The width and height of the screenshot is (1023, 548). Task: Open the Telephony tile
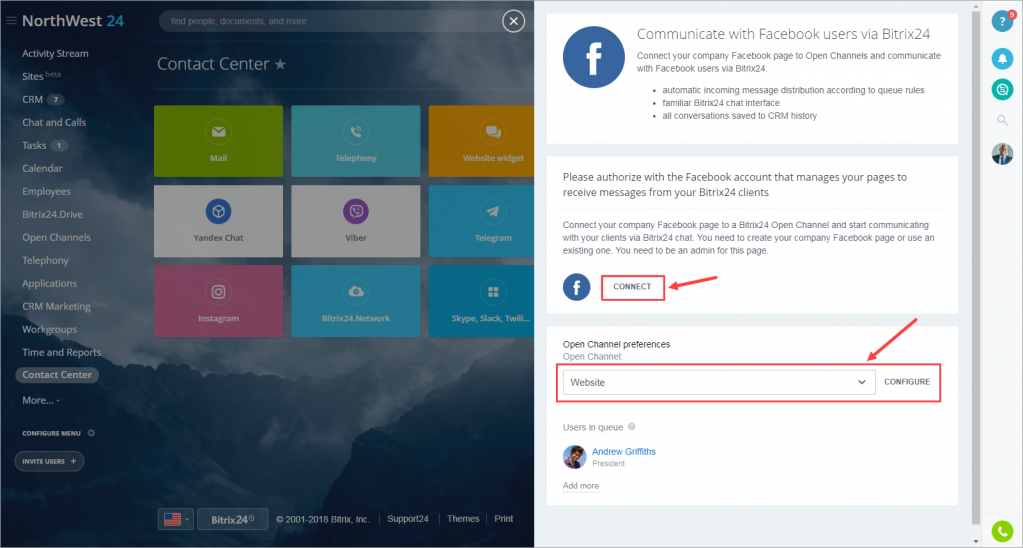[x=356, y=141]
